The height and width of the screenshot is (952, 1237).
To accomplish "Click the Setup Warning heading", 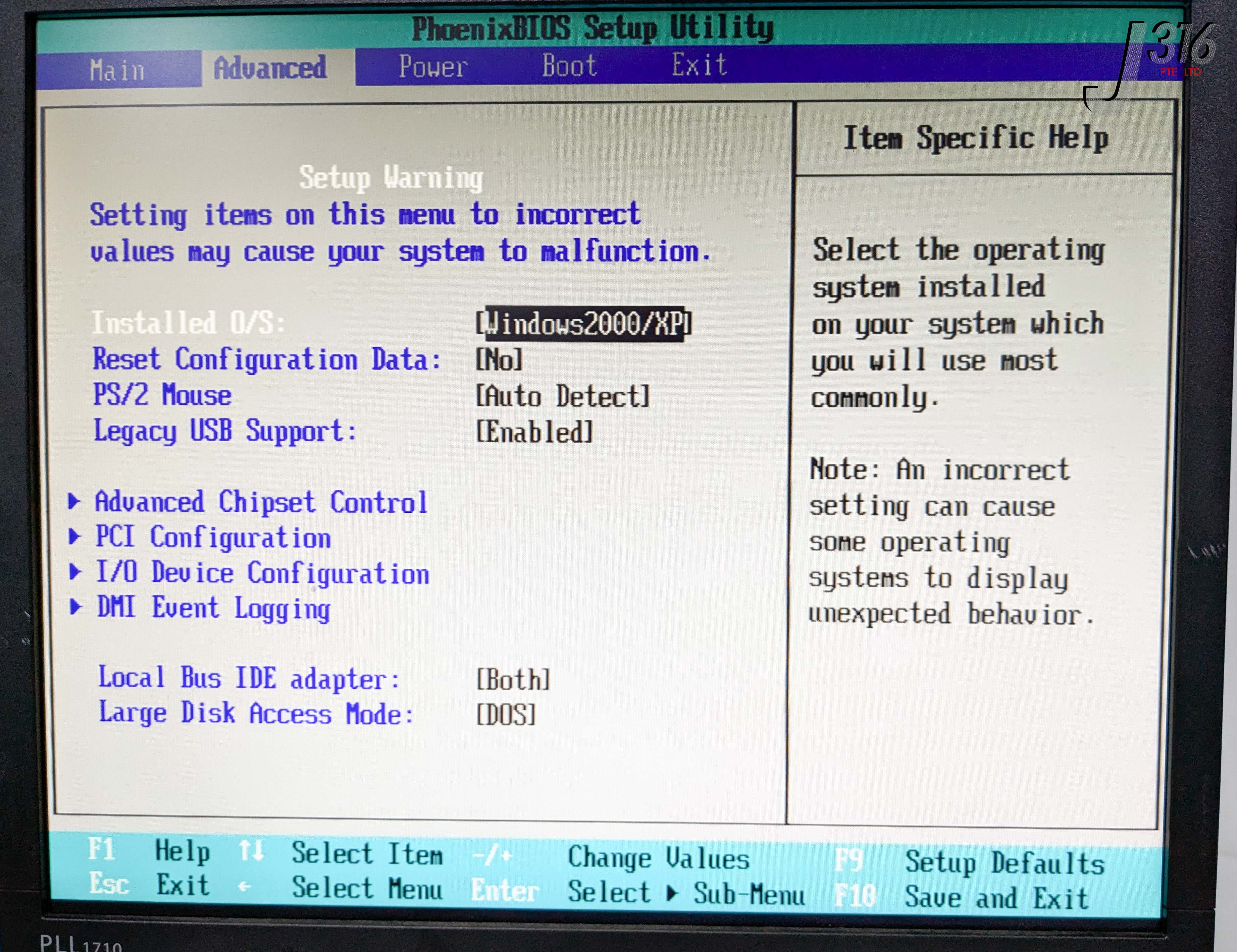I will click(391, 178).
